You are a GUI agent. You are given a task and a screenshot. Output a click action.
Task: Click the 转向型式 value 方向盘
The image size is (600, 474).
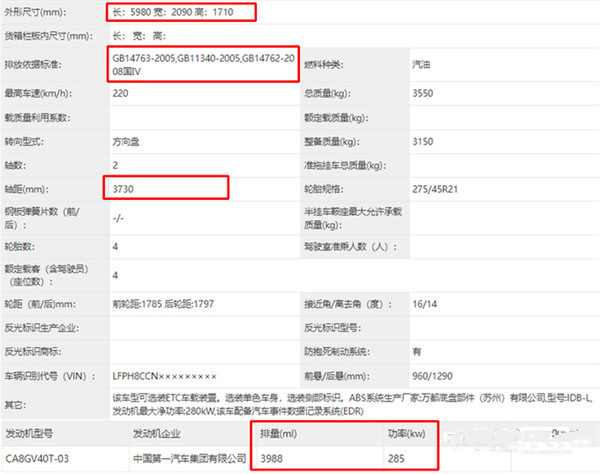pyautogui.click(x=128, y=141)
